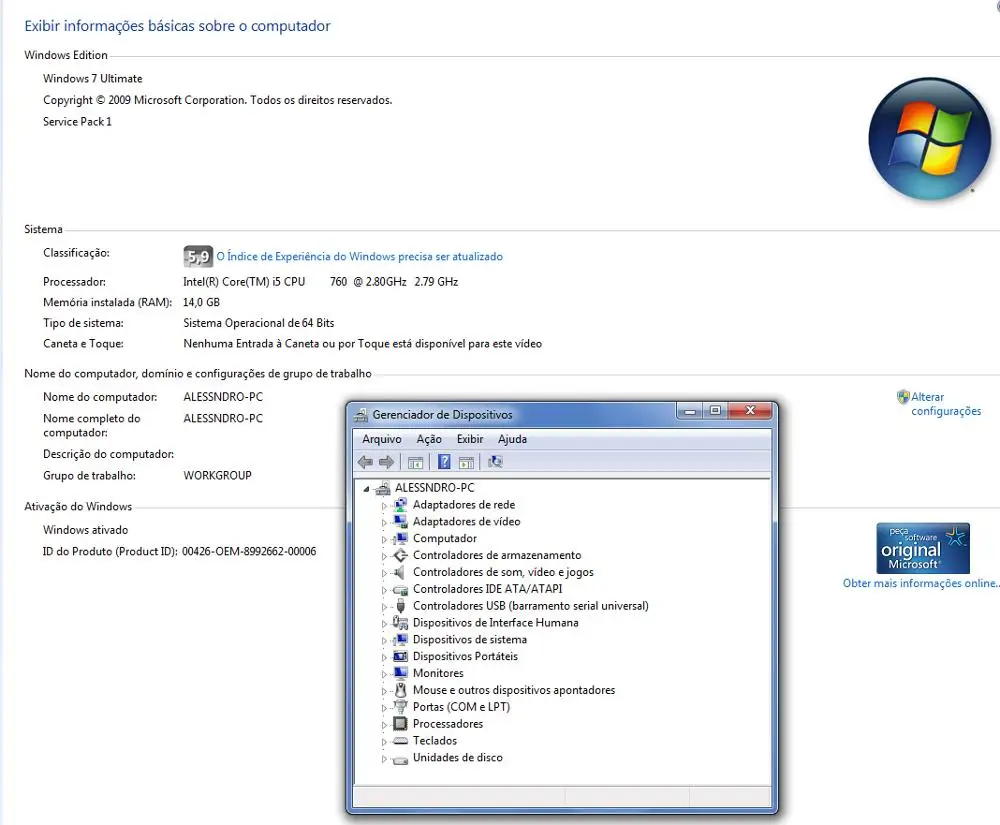This screenshot has height=825, width=1000.
Task: Open the blue question-mark Help toolbar icon
Action: tap(445, 462)
